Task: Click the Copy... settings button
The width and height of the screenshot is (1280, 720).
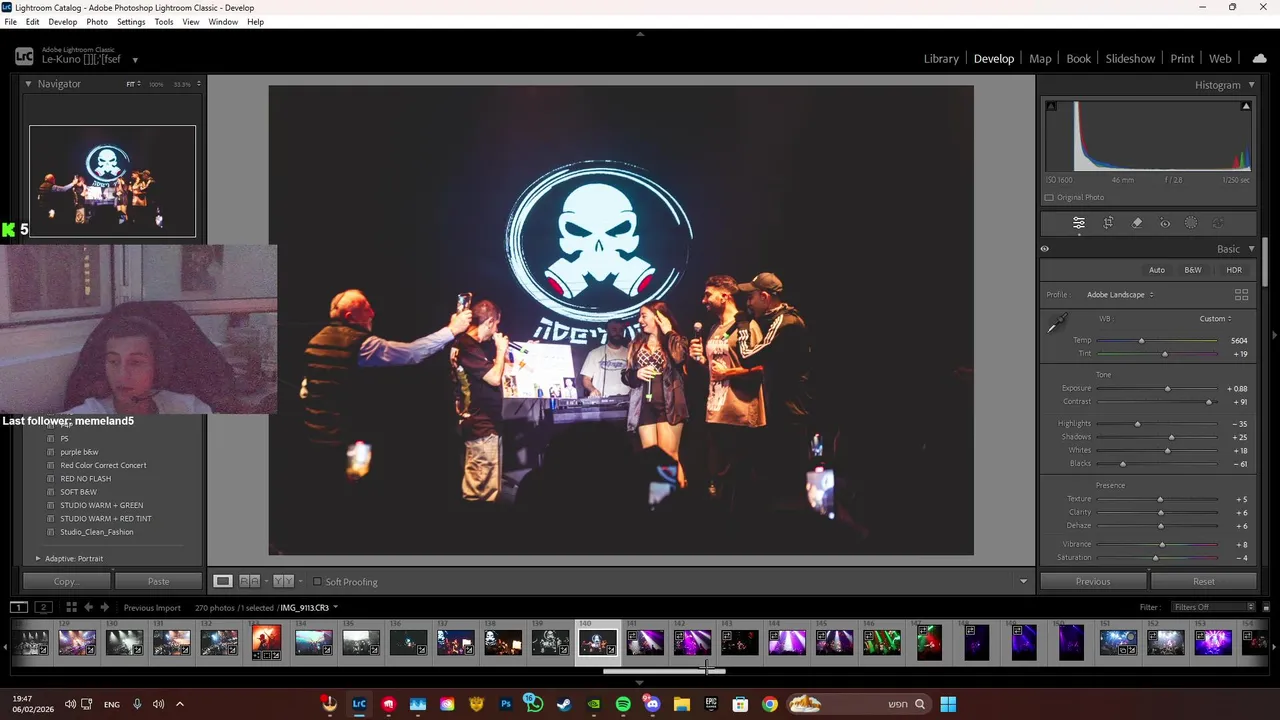Action: [67, 581]
